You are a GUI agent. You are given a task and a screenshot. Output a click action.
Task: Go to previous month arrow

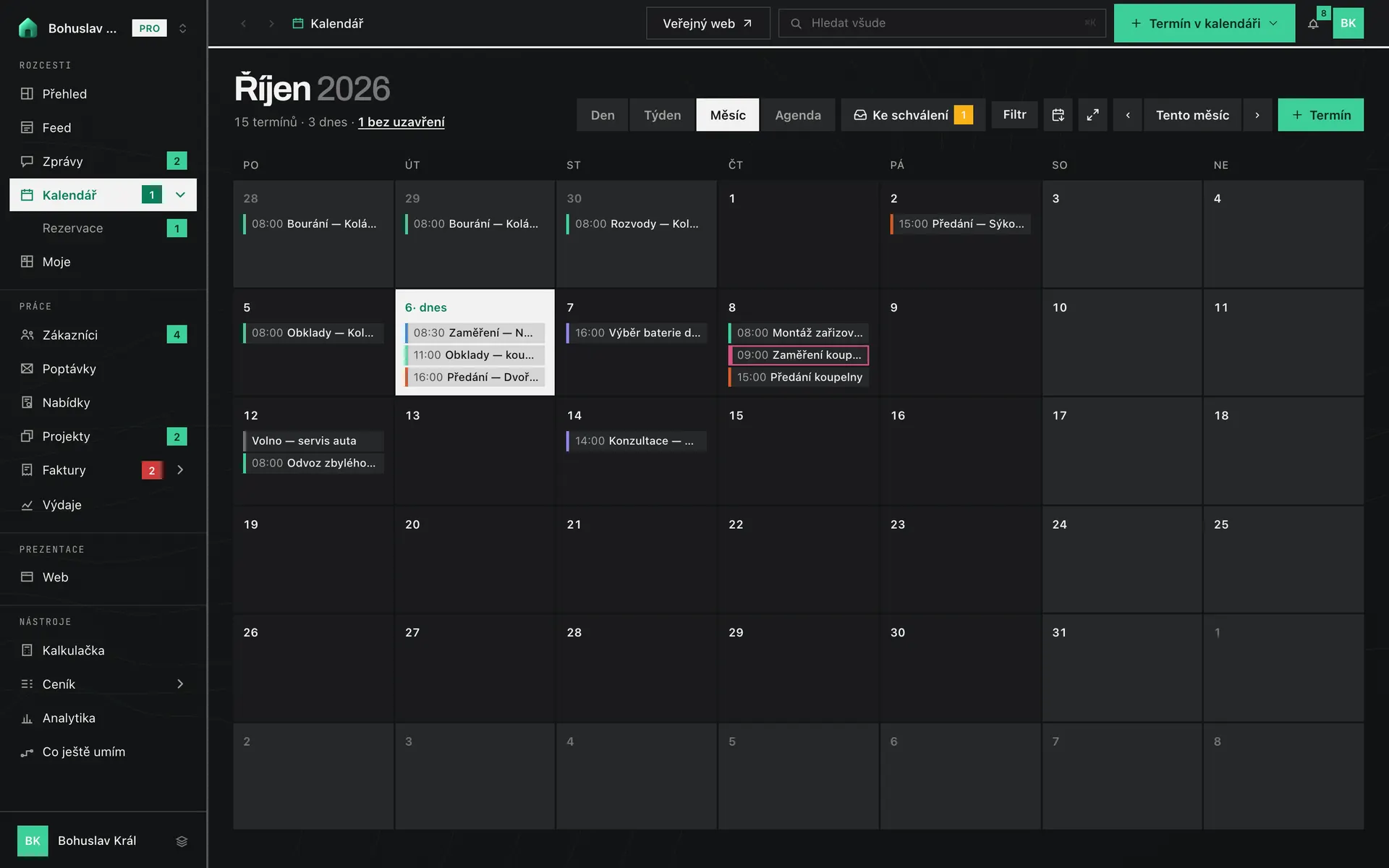[x=1128, y=115]
